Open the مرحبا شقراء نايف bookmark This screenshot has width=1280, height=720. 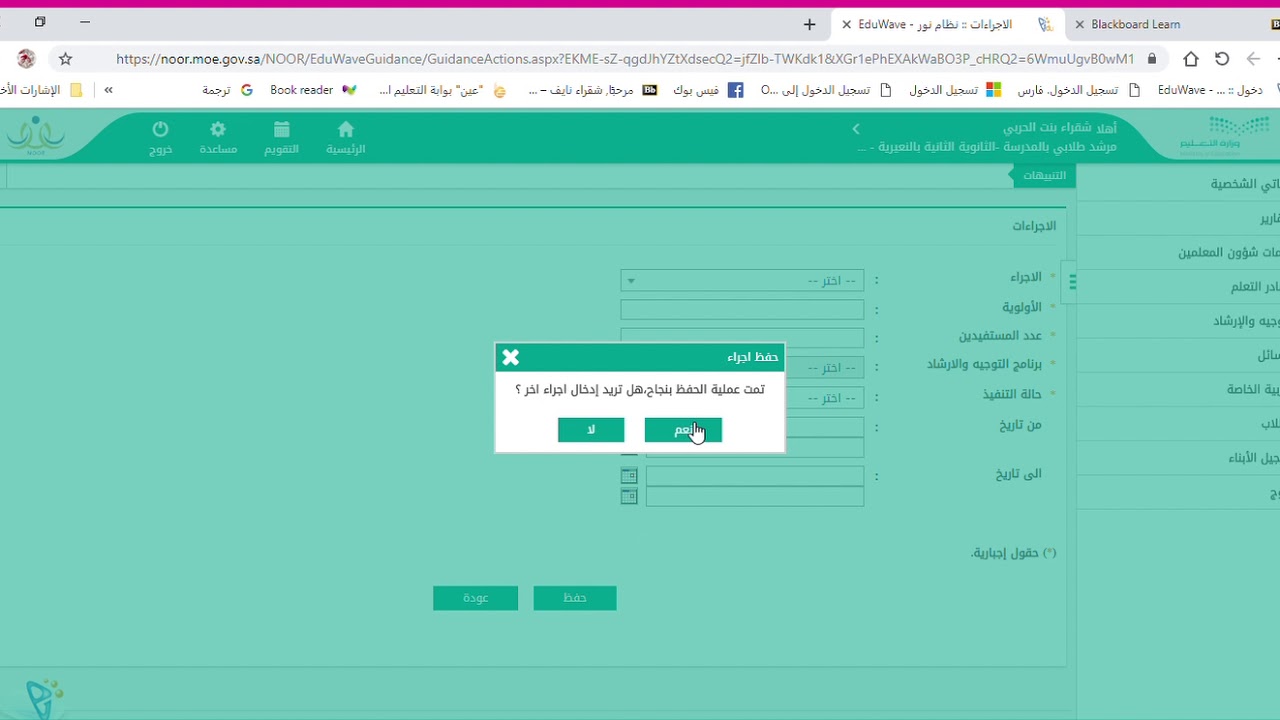click(x=592, y=90)
